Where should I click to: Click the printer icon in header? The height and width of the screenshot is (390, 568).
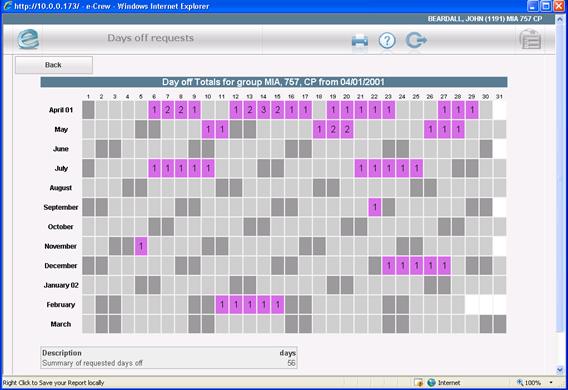pos(360,41)
